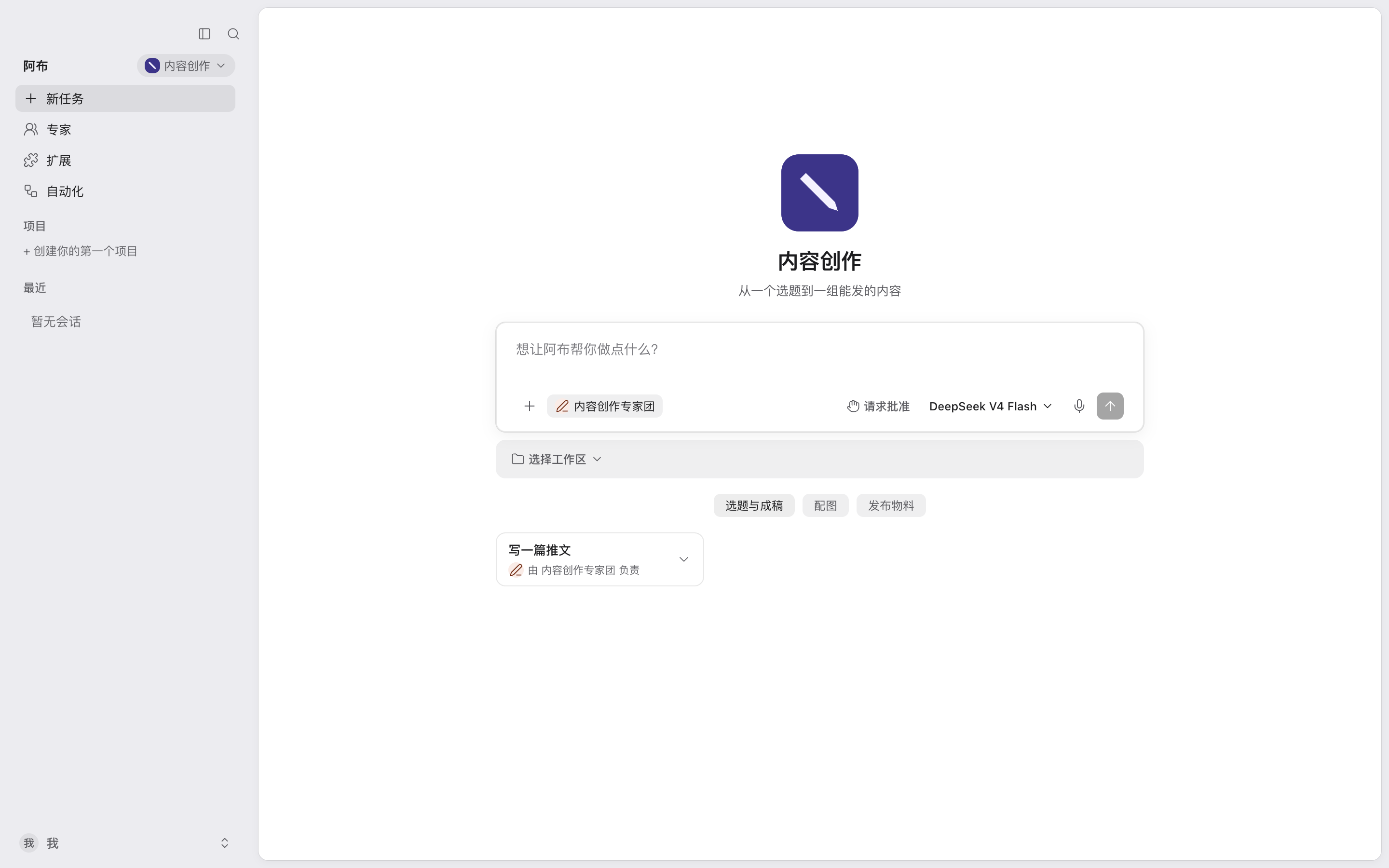Switch to the 配图 tab

(825, 505)
